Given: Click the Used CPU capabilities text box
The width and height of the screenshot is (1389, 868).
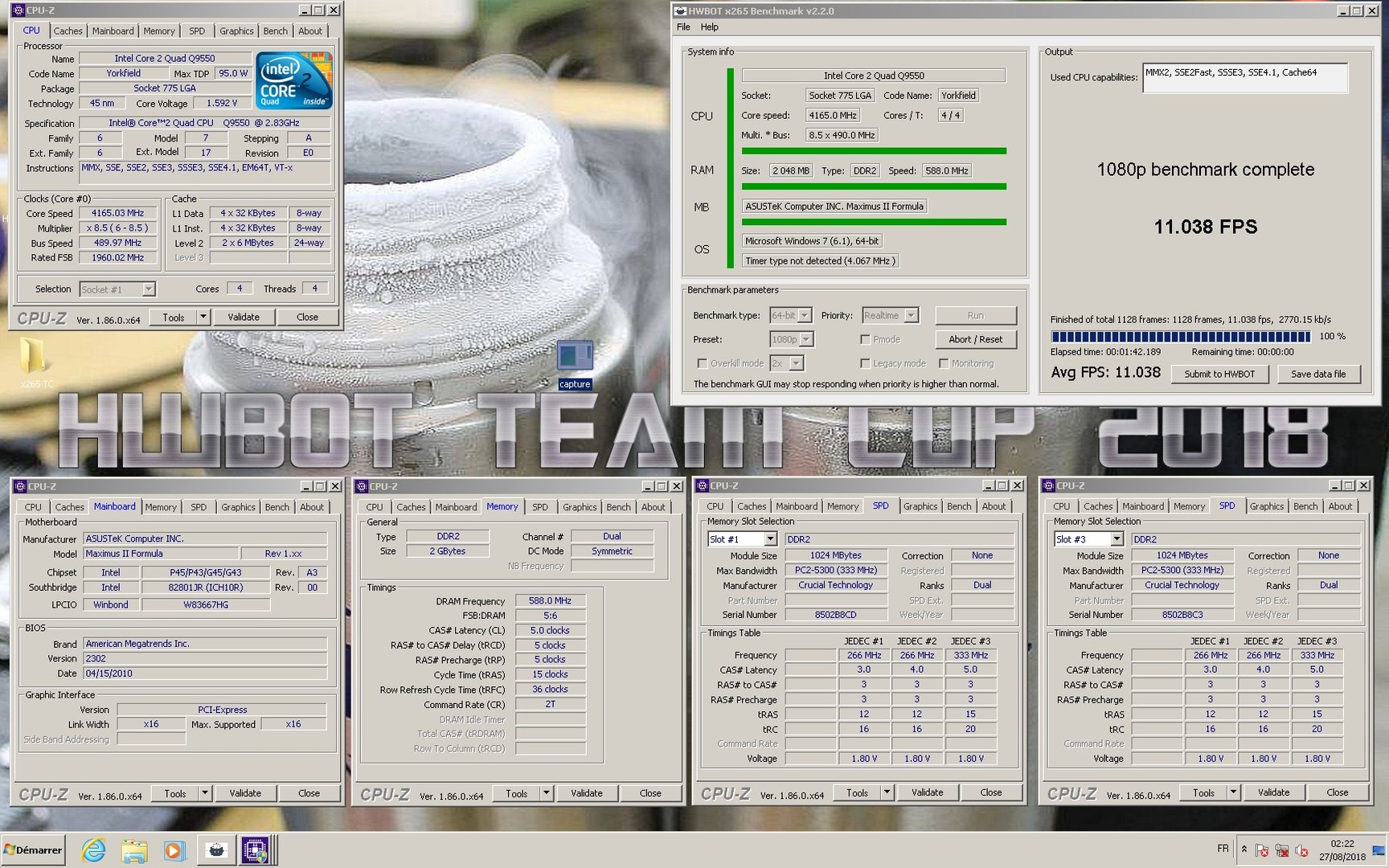Looking at the screenshot, I should 1245,78.
